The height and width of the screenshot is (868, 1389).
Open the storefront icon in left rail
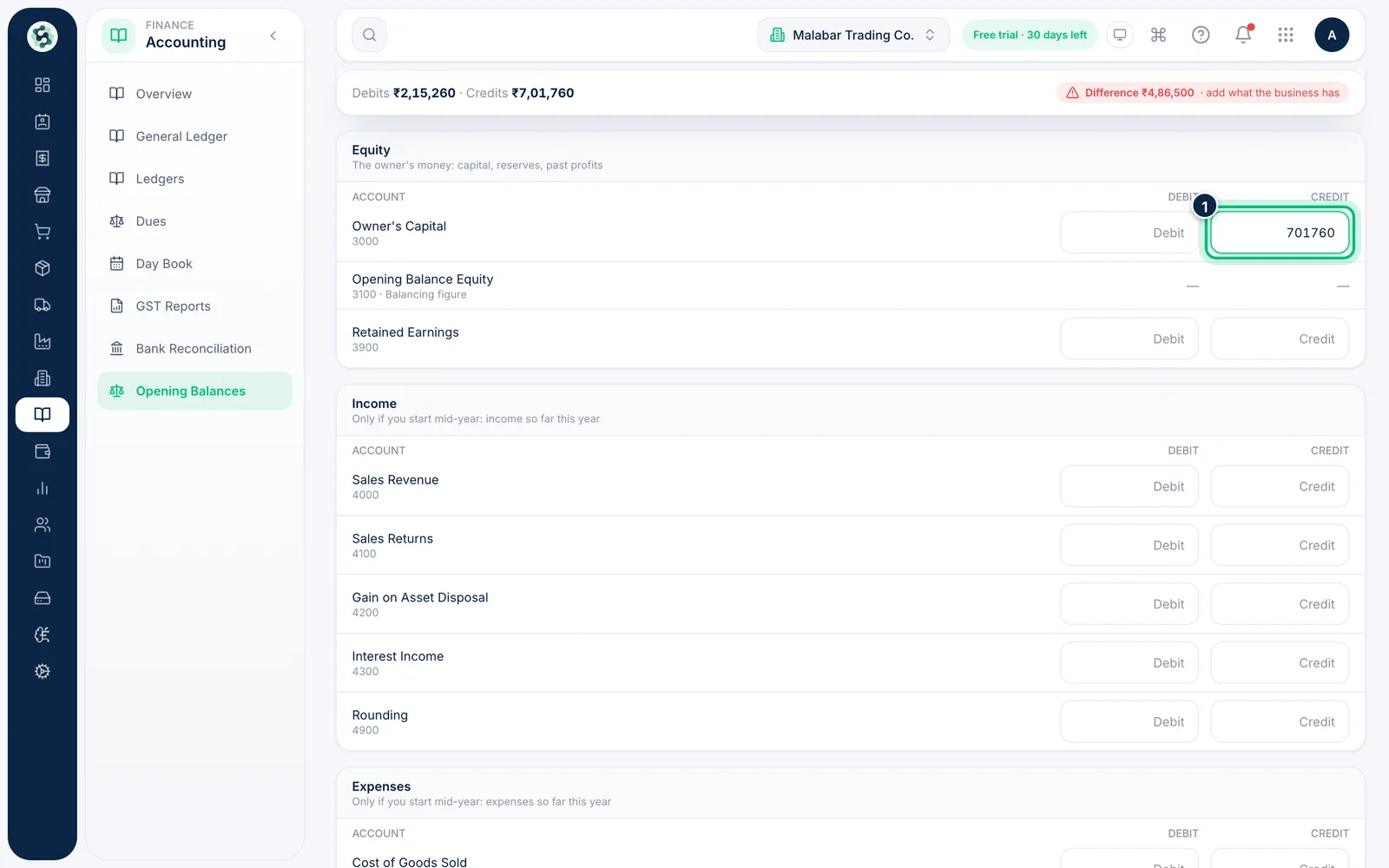point(42,195)
